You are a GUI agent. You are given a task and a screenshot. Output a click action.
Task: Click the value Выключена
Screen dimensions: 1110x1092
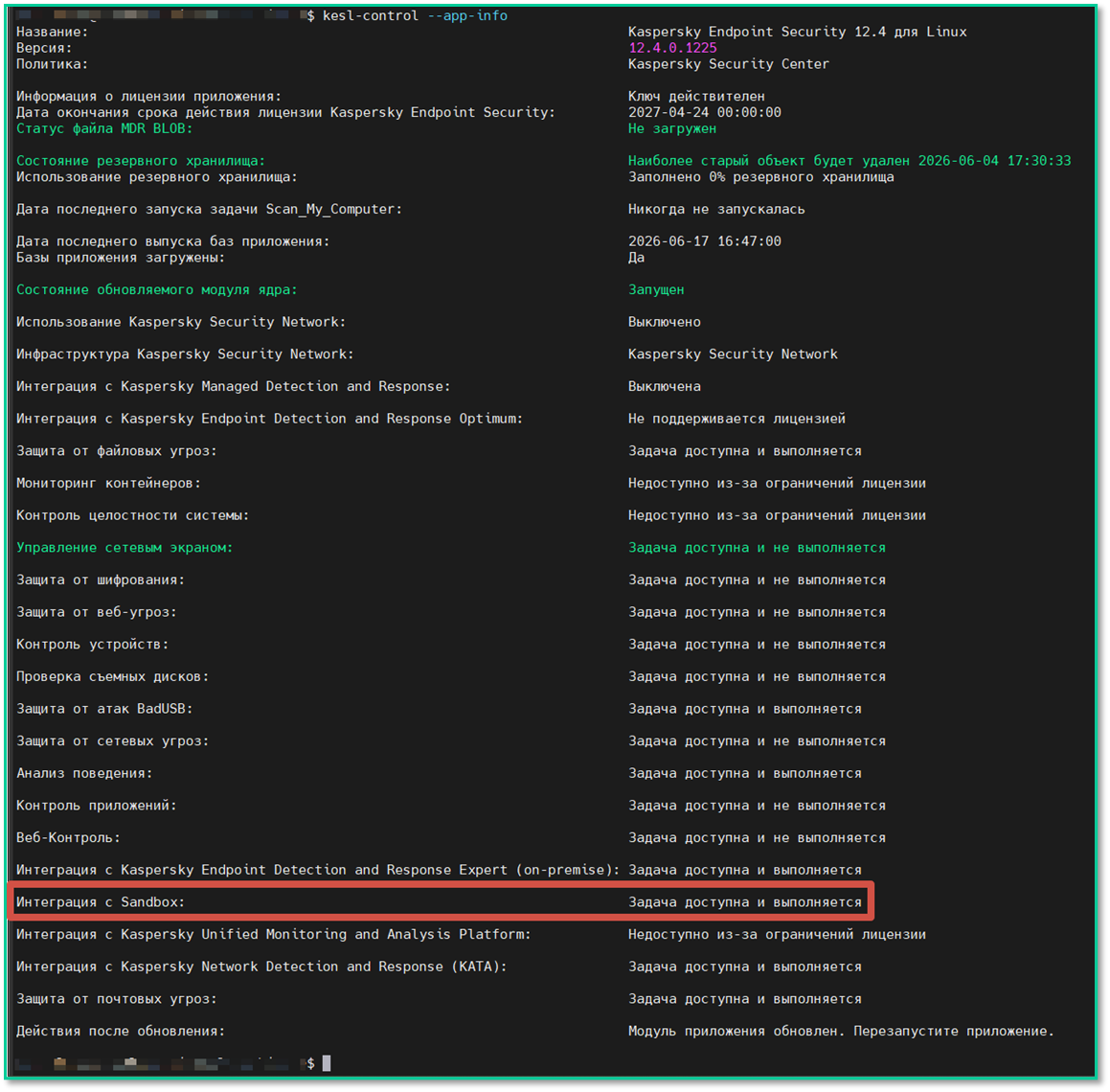pyautogui.click(x=664, y=387)
